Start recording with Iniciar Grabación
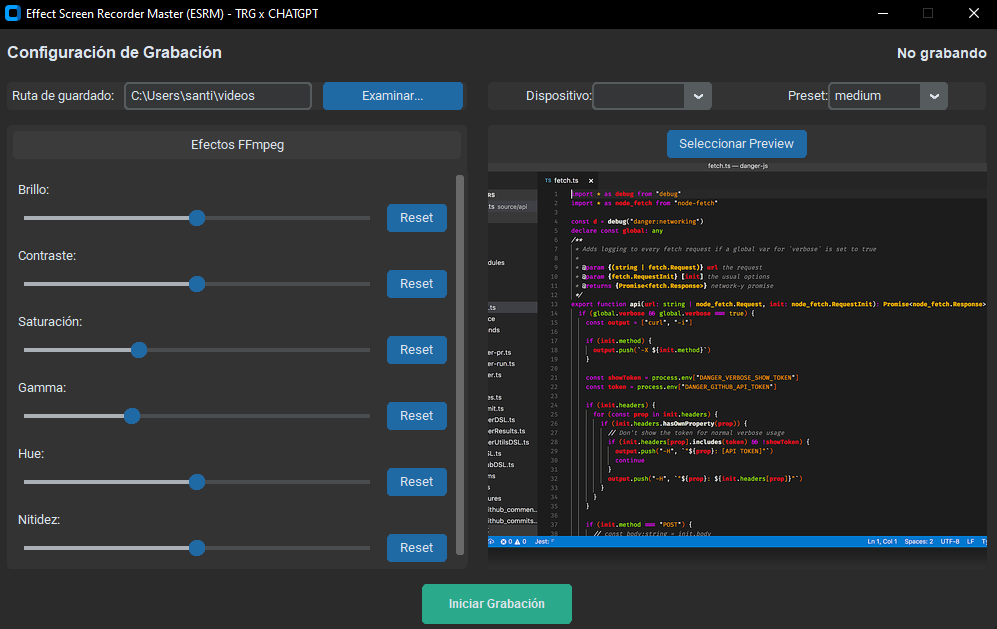The width and height of the screenshot is (997, 629). pyautogui.click(x=496, y=604)
